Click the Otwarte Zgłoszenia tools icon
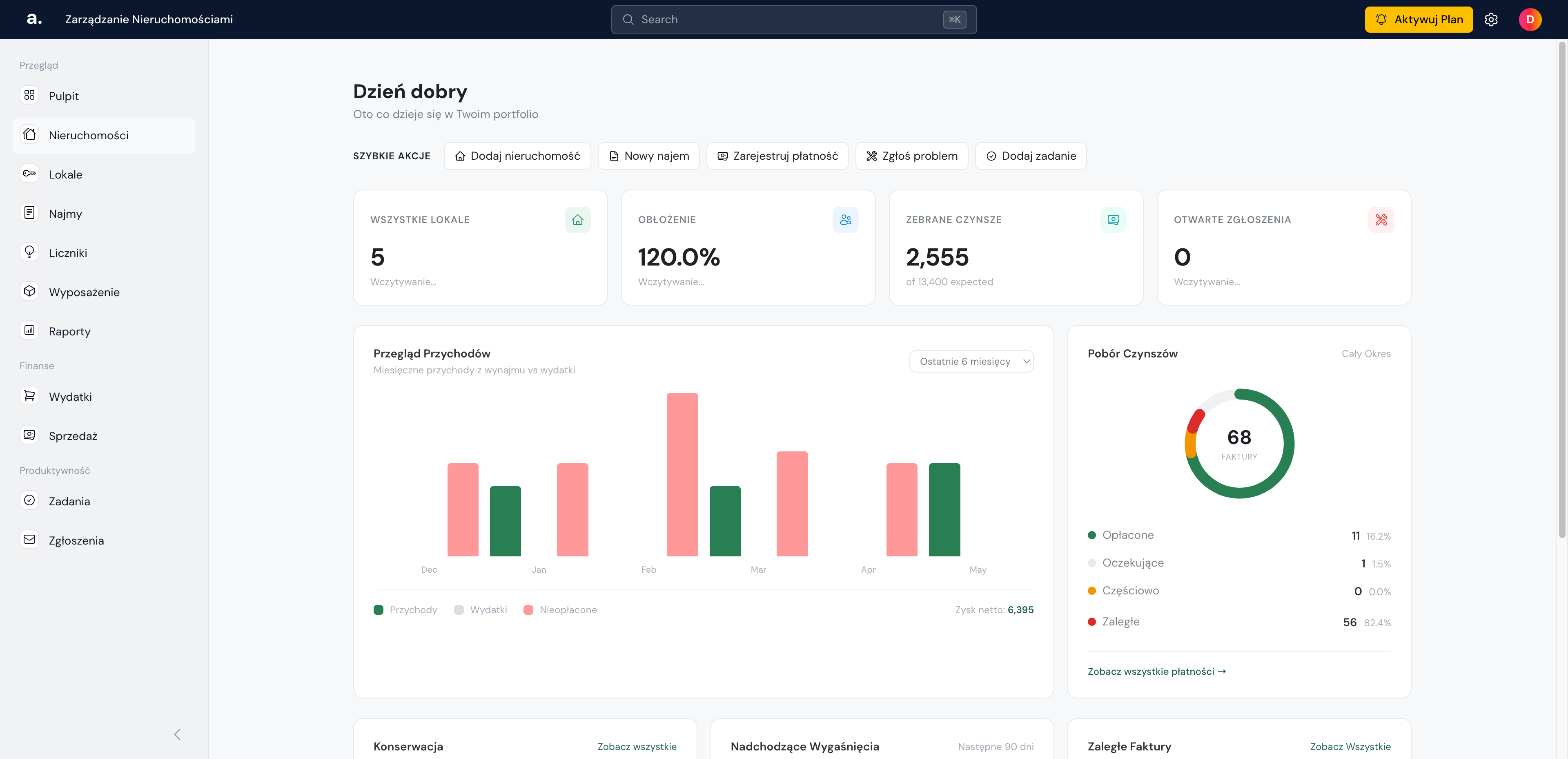The image size is (1568, 759). click(x=1381, y=220)
